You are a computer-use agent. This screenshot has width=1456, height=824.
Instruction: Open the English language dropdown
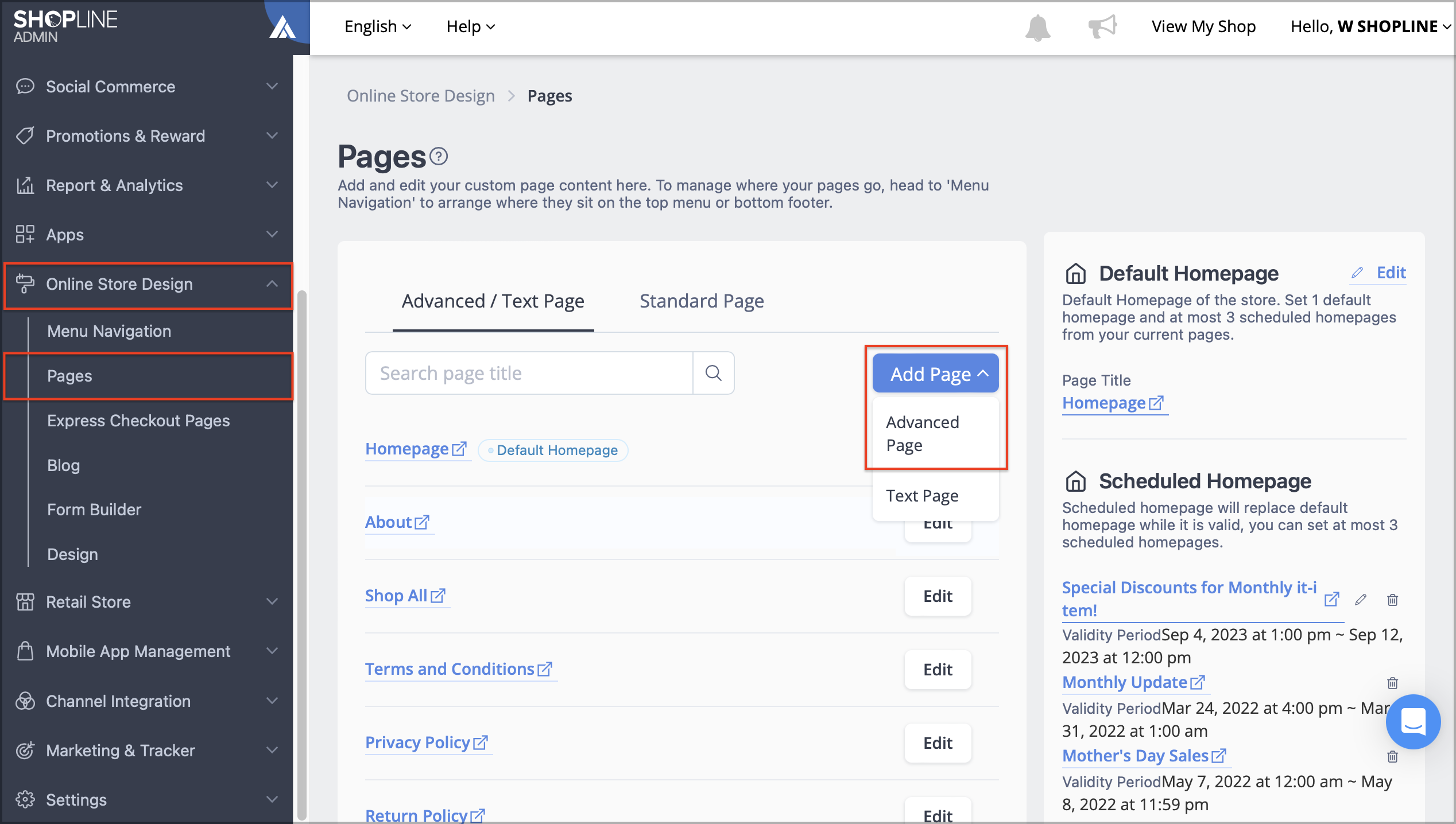tap(378, 26)
